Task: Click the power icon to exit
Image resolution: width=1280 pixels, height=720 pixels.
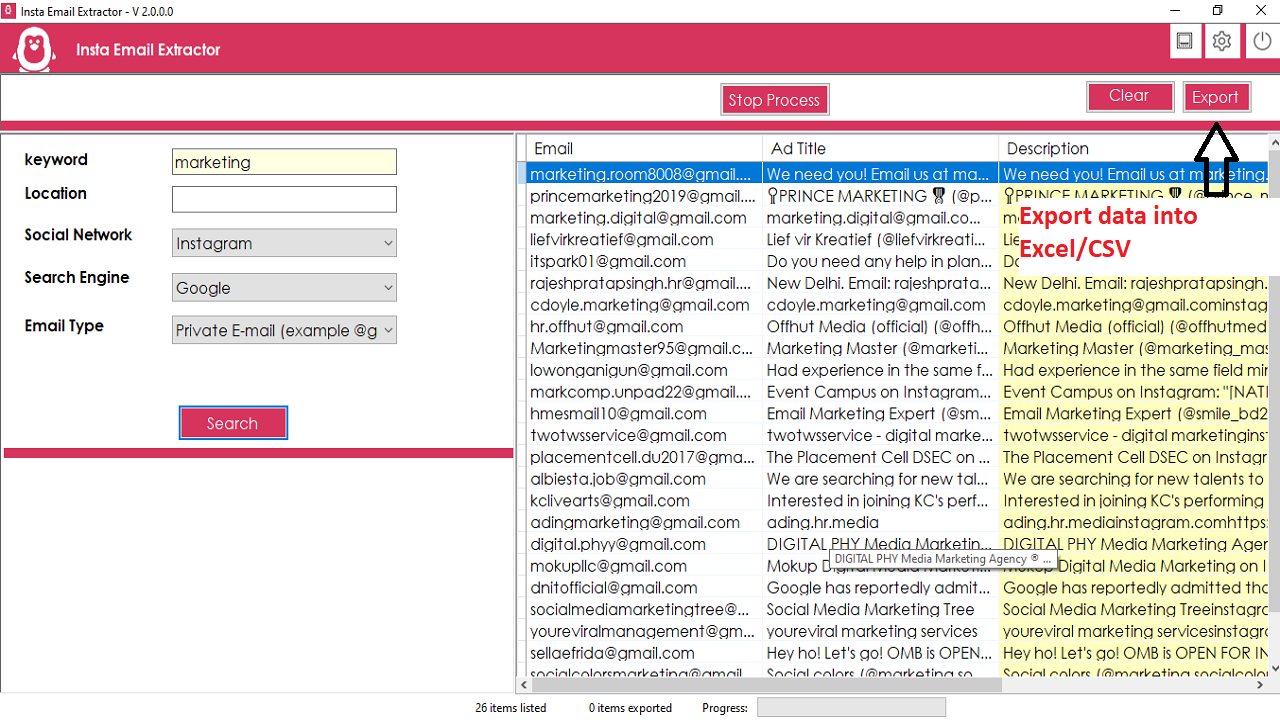Action: pyautogui.click(x=1262, y=41)
